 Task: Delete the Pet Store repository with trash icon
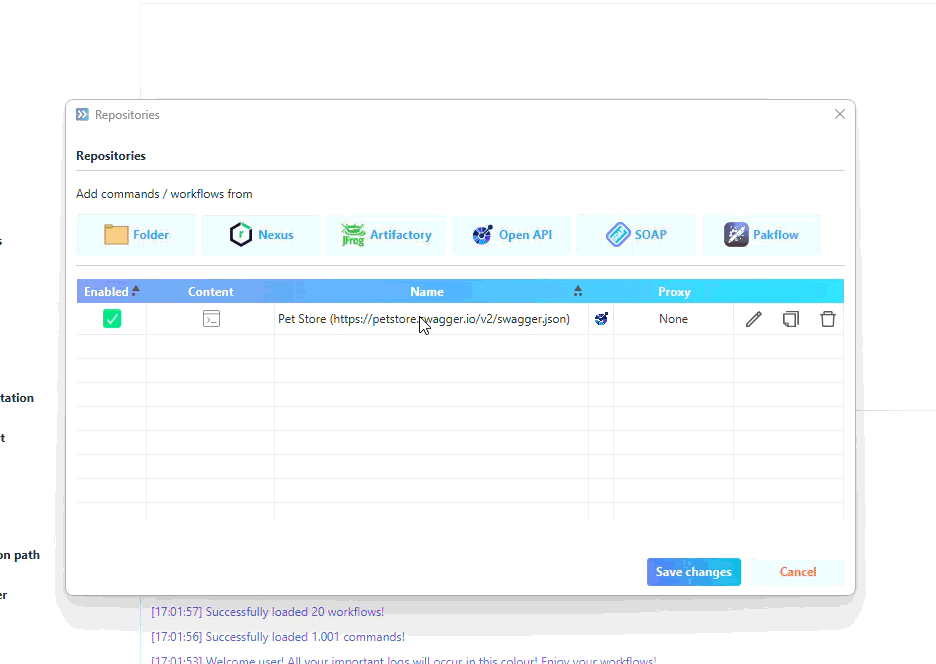828,319
